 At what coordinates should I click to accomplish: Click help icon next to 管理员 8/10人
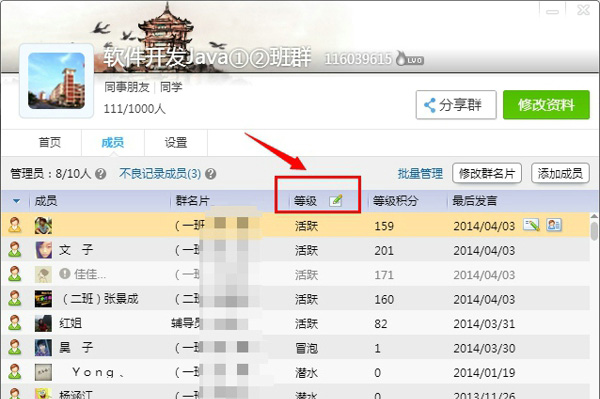[101, 174]
